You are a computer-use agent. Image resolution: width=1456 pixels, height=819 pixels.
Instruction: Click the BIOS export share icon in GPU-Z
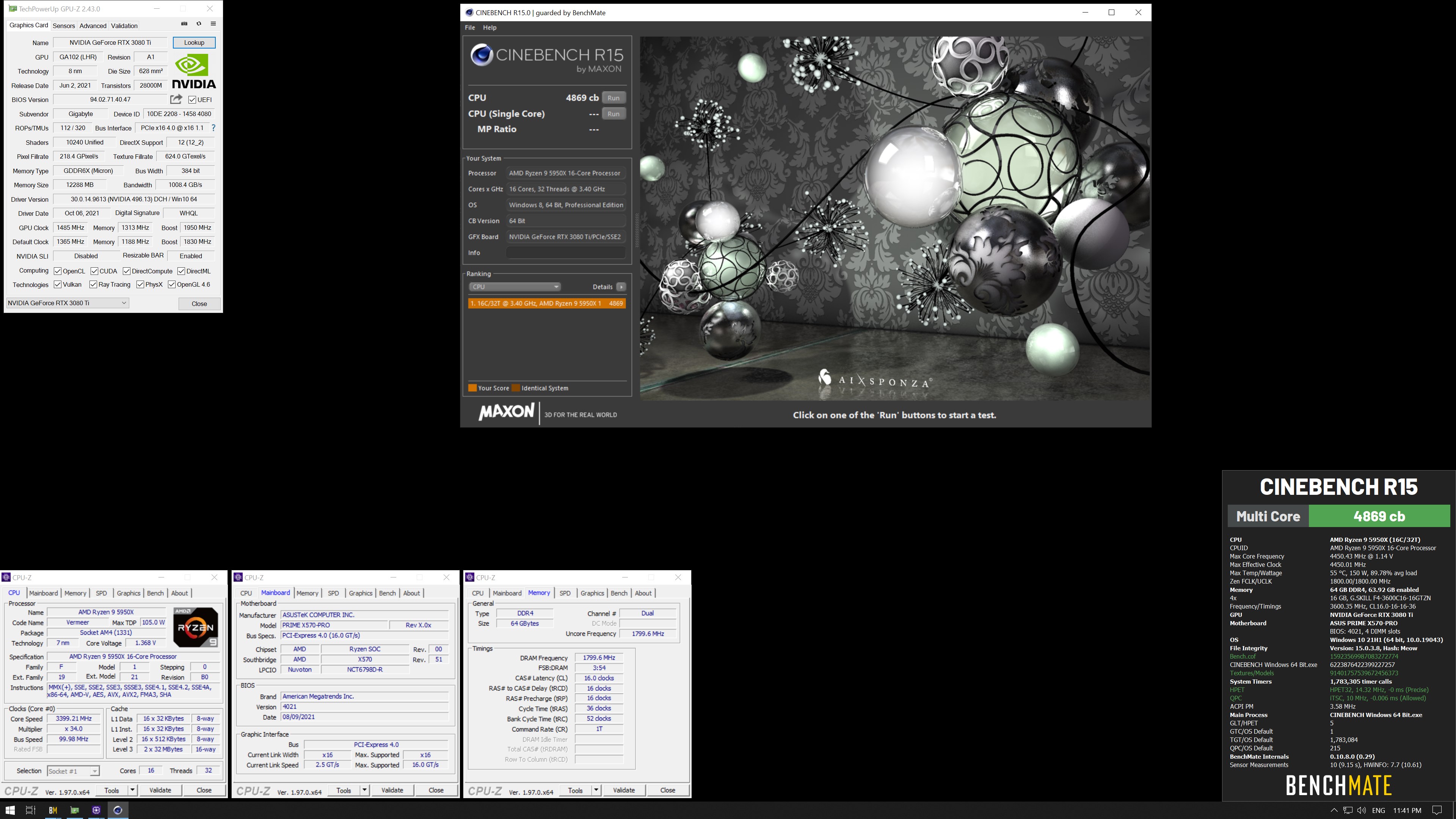[x=176, y=99]
